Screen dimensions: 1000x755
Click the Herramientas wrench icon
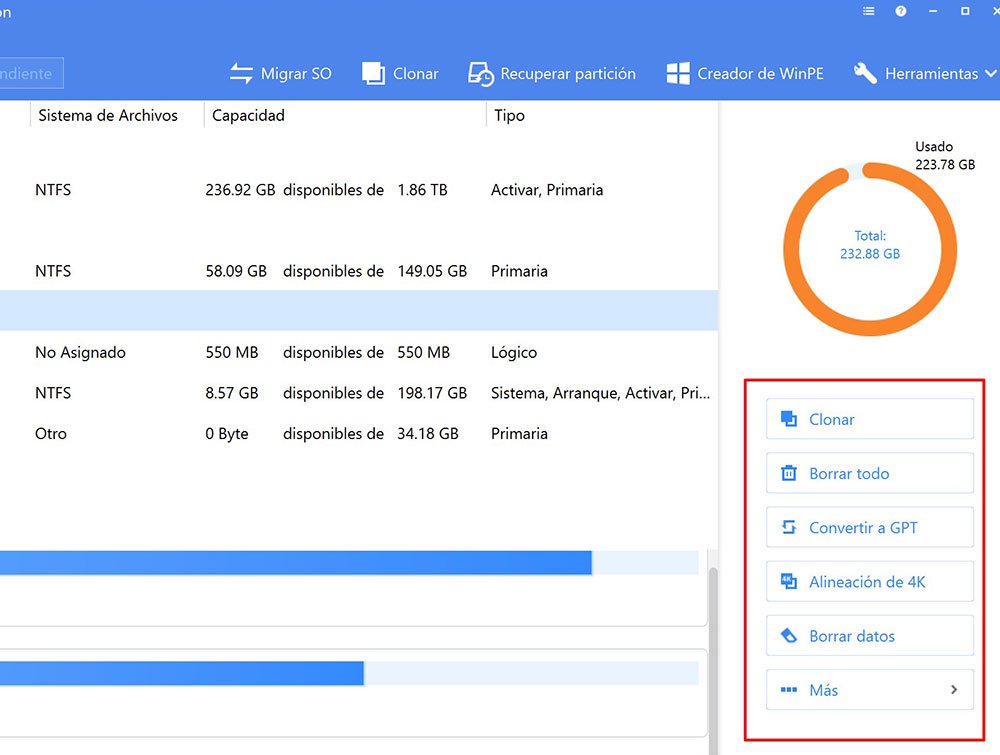tap(865, 74)
